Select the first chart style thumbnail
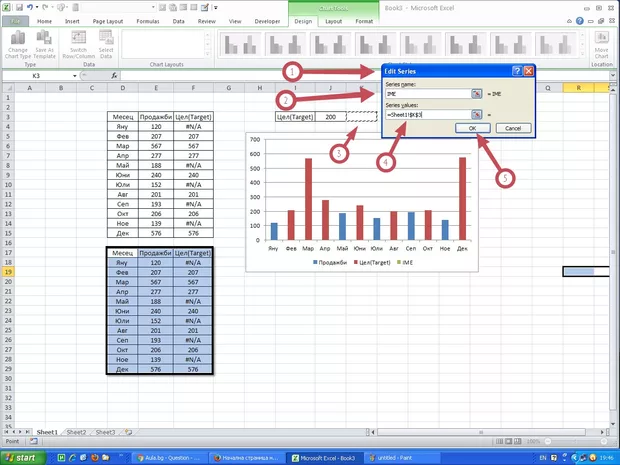Image resolution: width=620 pixels, height=465 pixels. (240, 44)
